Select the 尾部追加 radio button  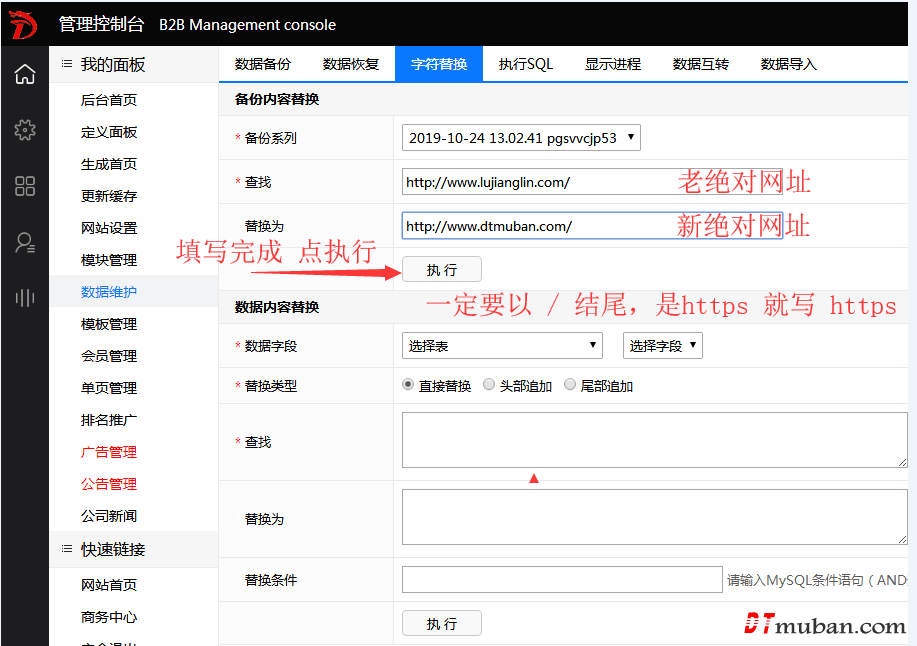(x=570, y=385)
